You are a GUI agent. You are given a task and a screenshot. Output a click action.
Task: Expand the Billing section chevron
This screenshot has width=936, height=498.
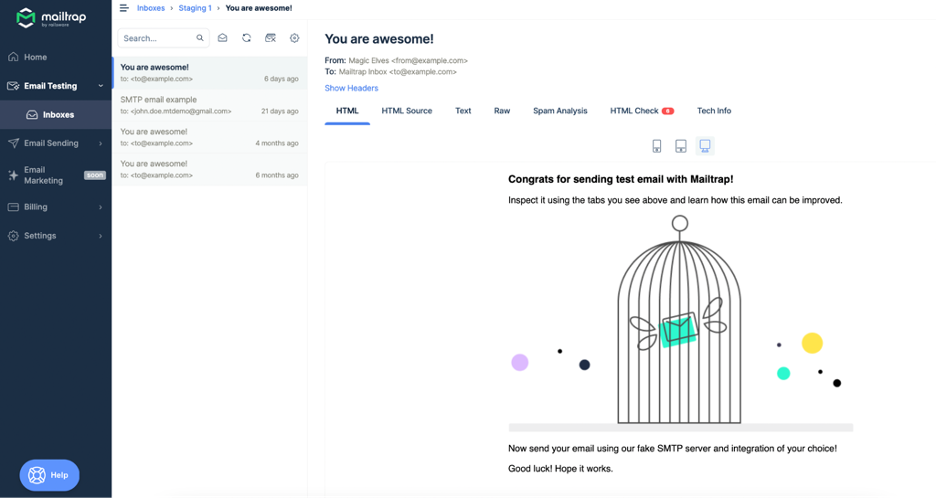pyautogui.click(x=100, y=207)
